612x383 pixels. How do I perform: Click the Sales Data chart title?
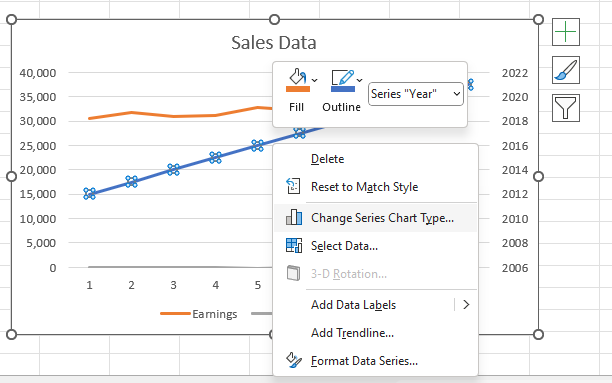click(274, 43)
